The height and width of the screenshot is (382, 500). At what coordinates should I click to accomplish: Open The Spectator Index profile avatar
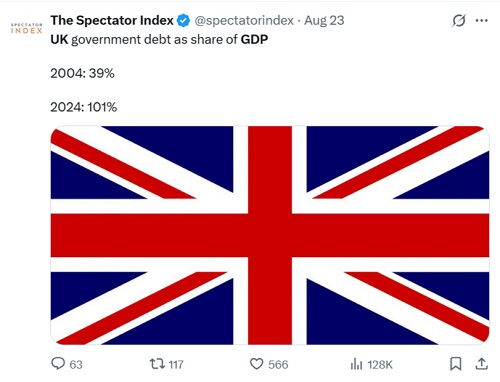(x=27, y=28)
